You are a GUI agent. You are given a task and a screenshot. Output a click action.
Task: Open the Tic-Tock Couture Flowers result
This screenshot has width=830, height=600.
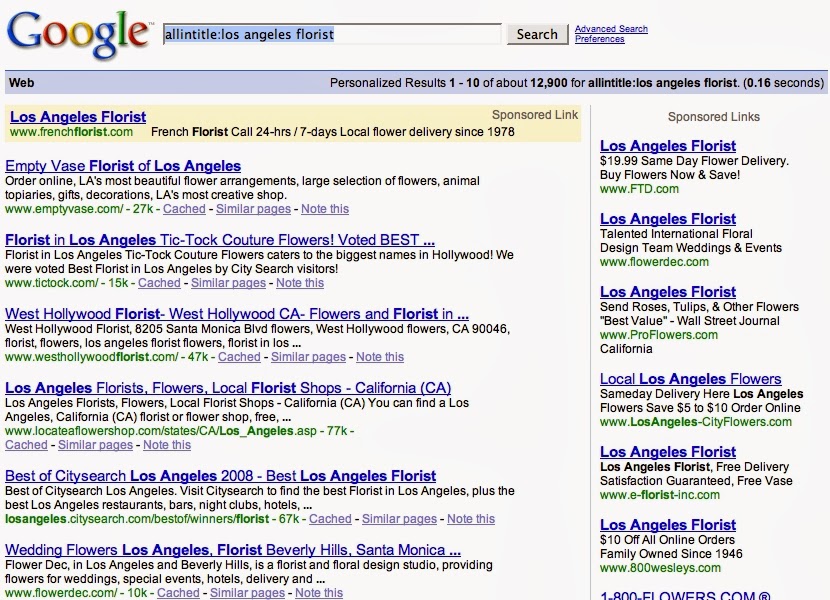(x=220, y=240)
